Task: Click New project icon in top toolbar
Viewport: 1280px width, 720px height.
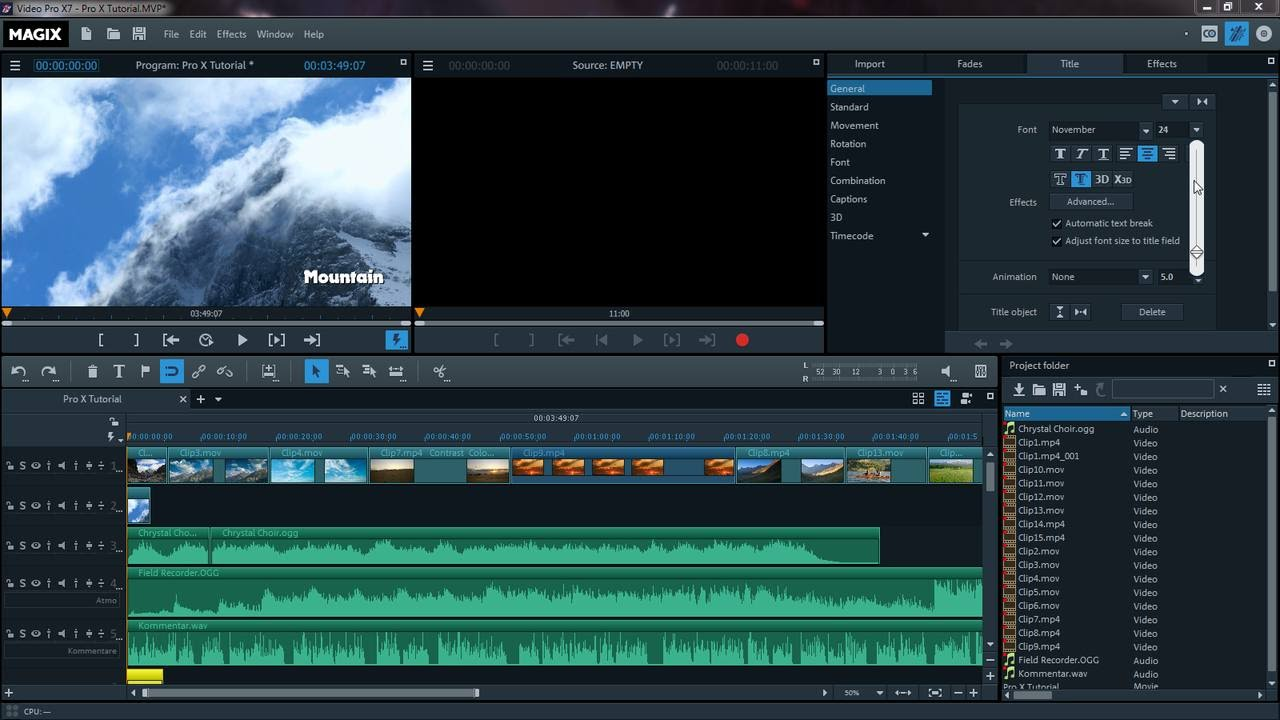Action: tap(86, 34)
